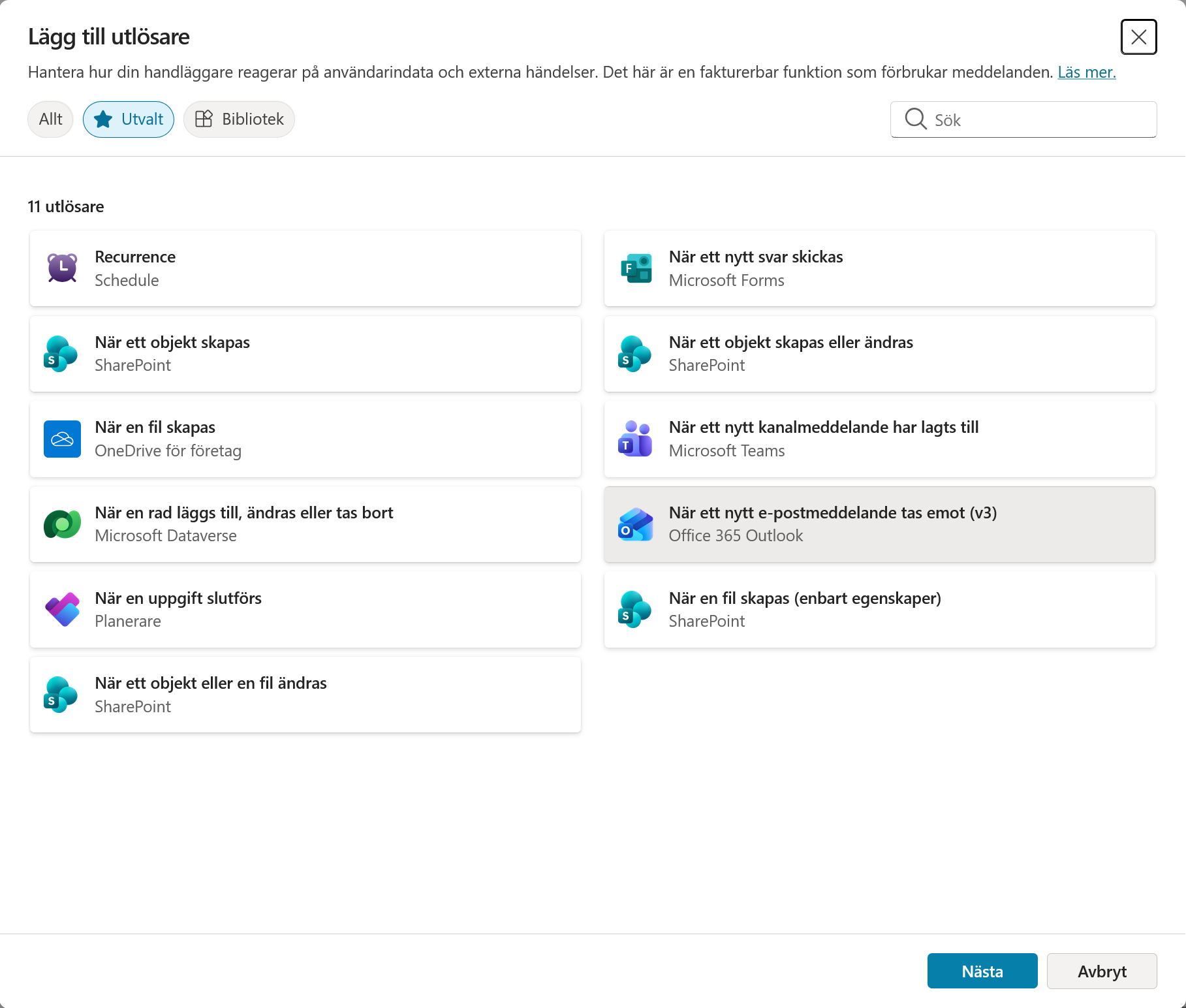Select 'När ett nytt svar skickas' title
The image size is (1186, 1008).
(x=756, y=257)
